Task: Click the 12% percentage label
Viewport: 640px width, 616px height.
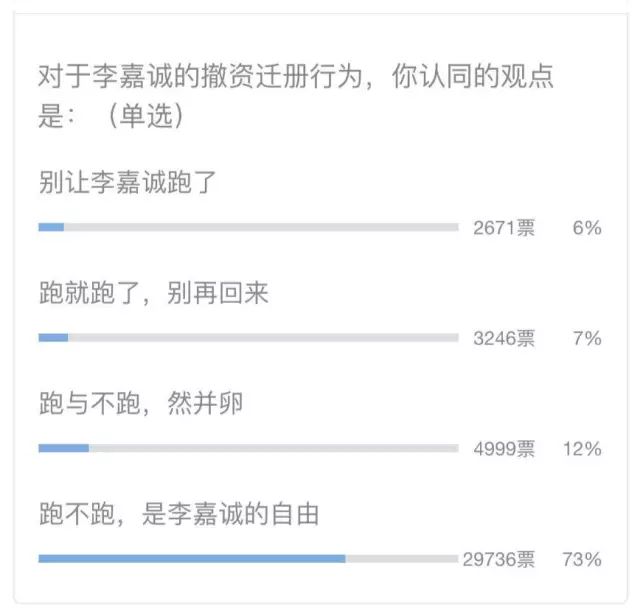Action: [x=582, y=449]
